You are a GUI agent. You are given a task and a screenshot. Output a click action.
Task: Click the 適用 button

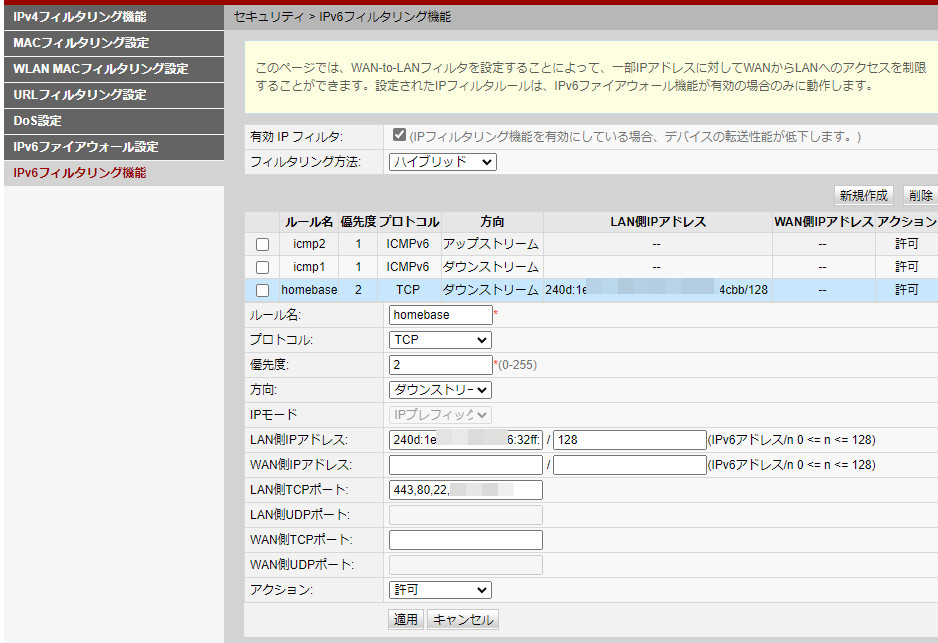click(406, 619)
